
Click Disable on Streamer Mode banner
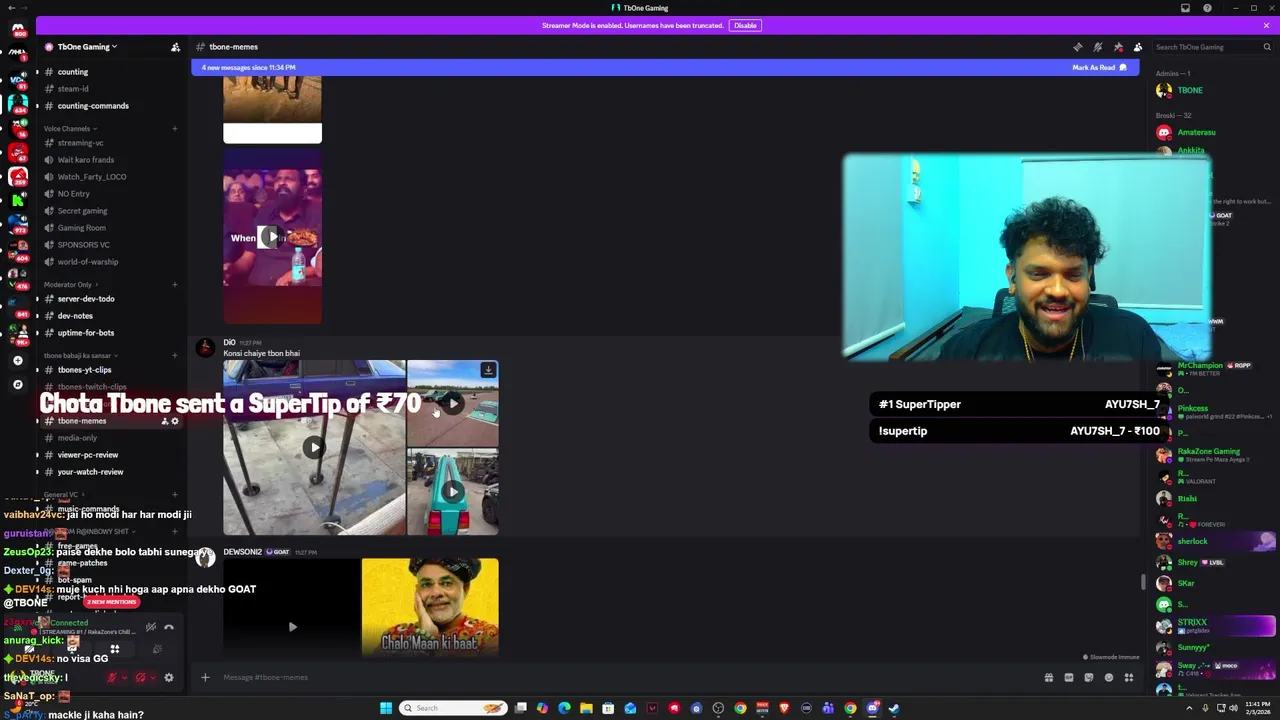coord(745,25)
